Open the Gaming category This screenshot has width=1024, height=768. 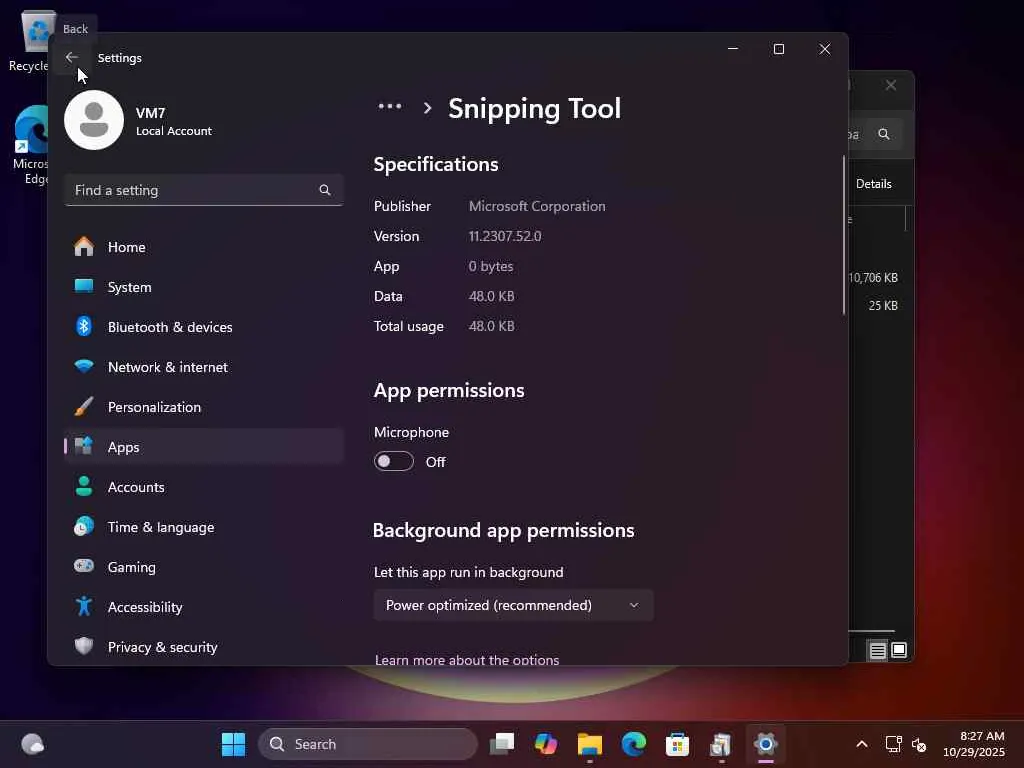[x=204, y=567]
